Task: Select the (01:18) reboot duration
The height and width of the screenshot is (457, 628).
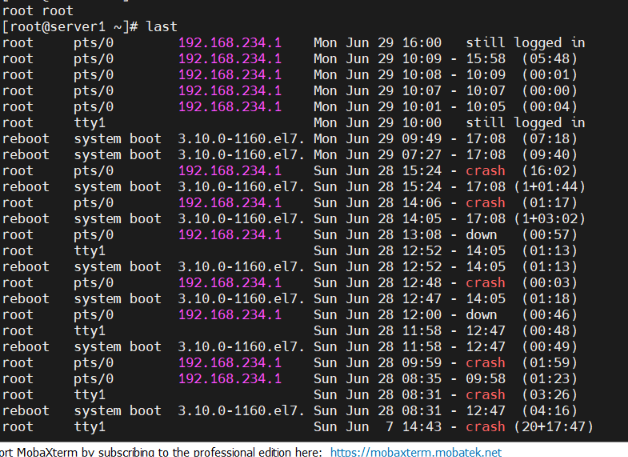Action: point(550,299)
